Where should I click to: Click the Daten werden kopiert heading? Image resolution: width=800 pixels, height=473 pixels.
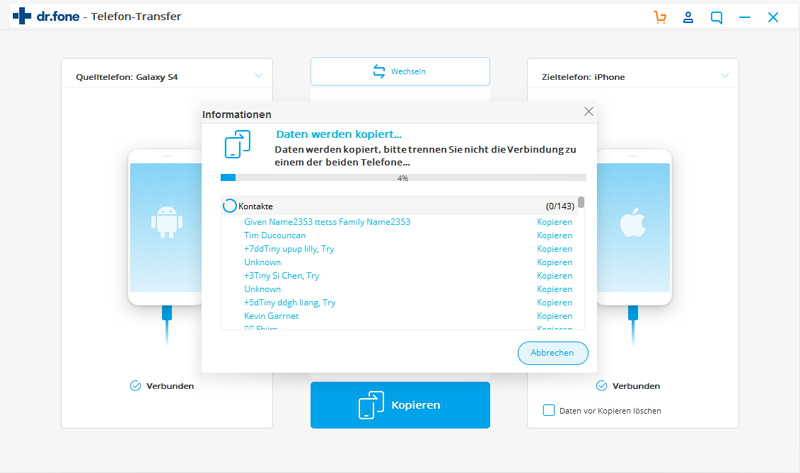(x=339, y=134)
